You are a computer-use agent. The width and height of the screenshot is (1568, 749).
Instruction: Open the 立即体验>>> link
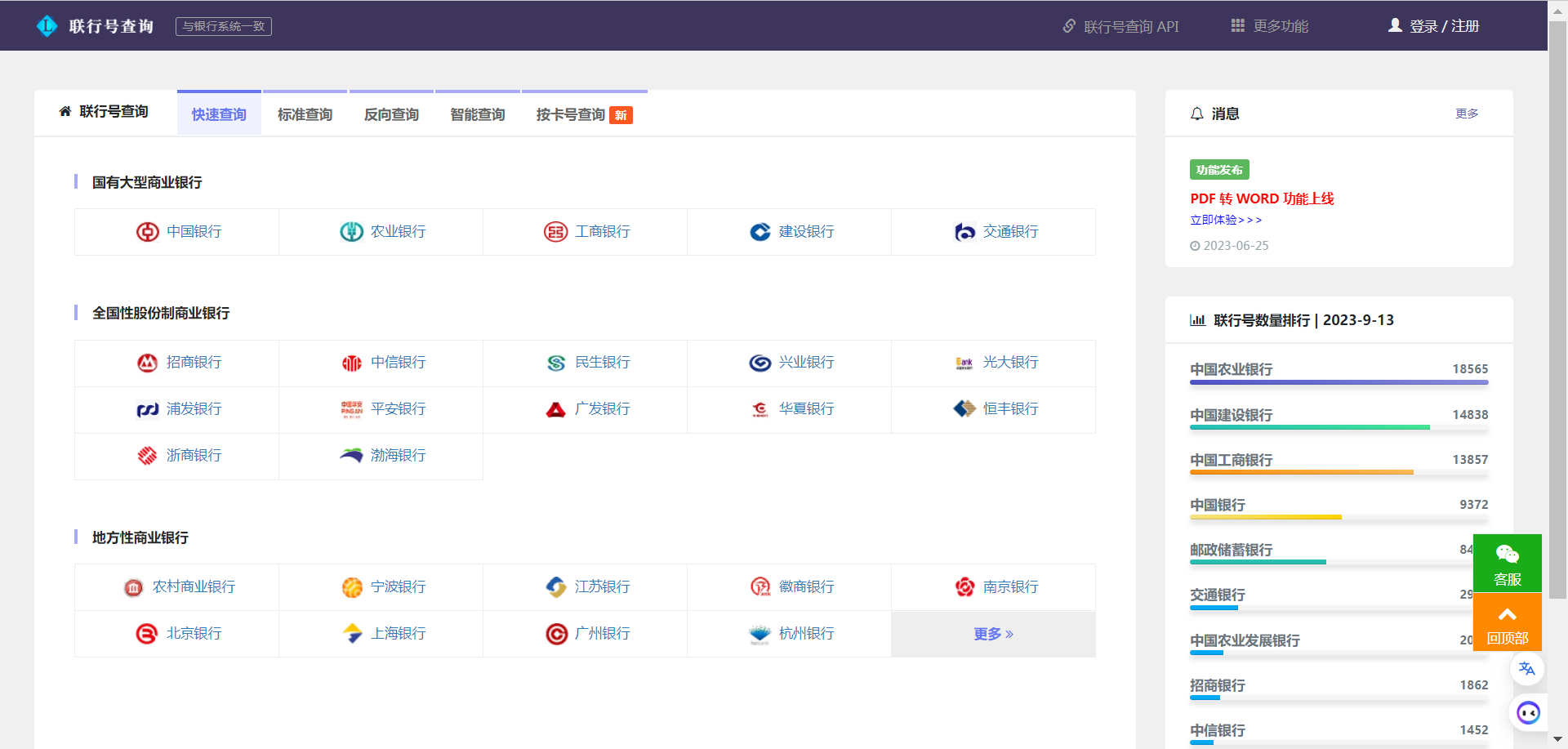coord(1226,220)
